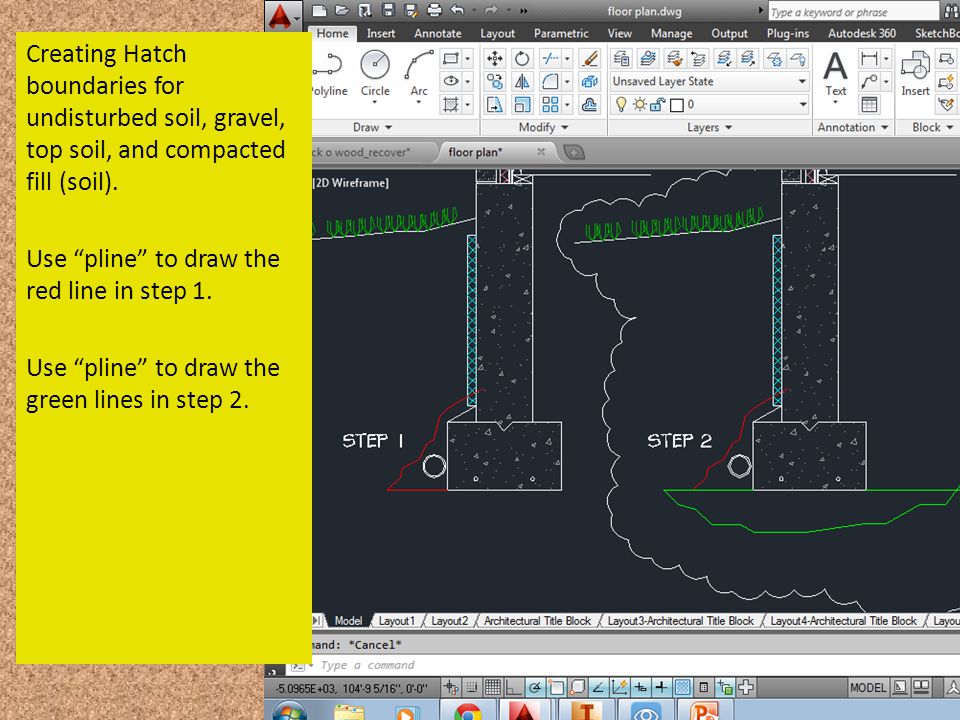Expand the Layers panel
The width and height of the screenshot is (960, 720).
pyautogui.click(x=710, y=127)
